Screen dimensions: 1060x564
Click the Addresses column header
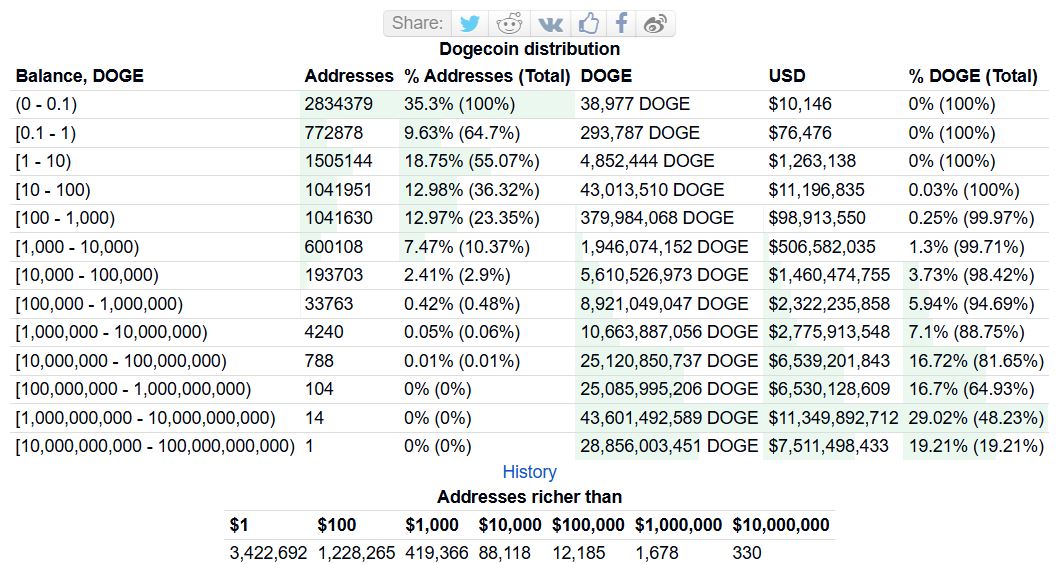(349, 76)
